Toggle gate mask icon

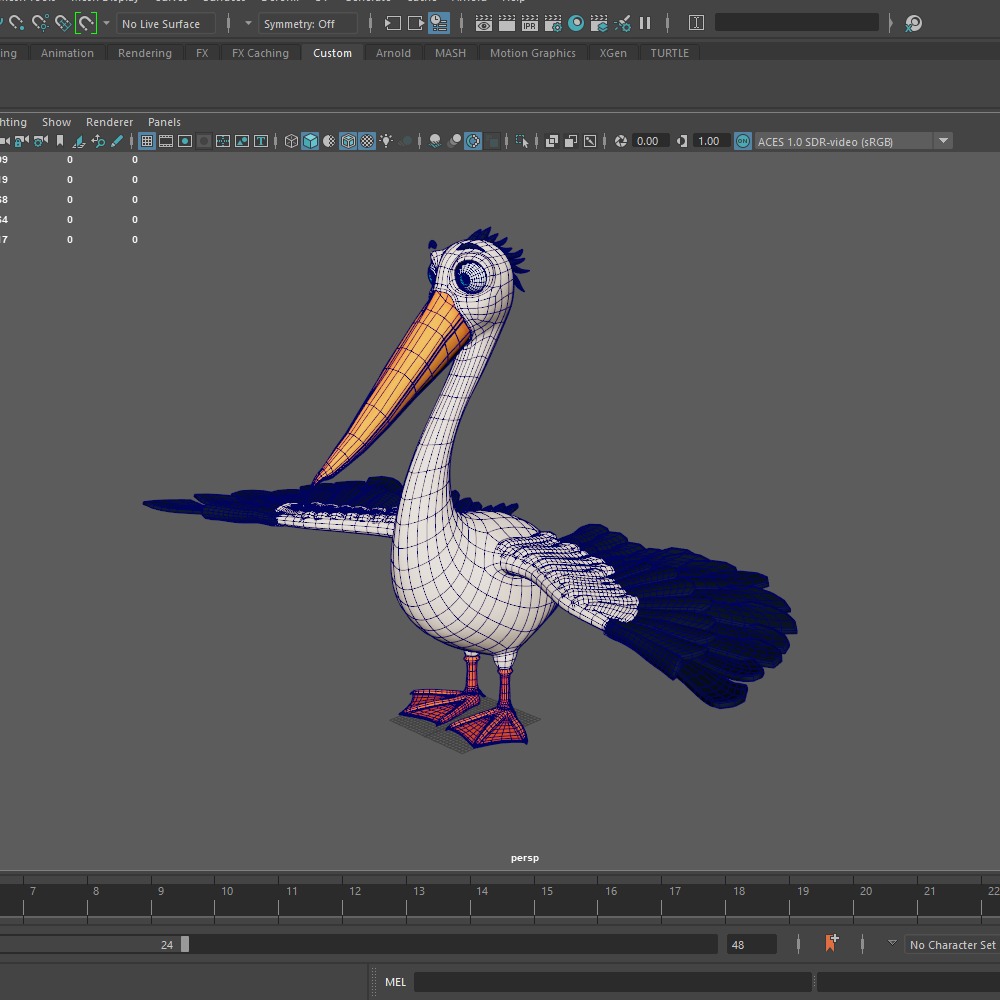coord(204,141)
